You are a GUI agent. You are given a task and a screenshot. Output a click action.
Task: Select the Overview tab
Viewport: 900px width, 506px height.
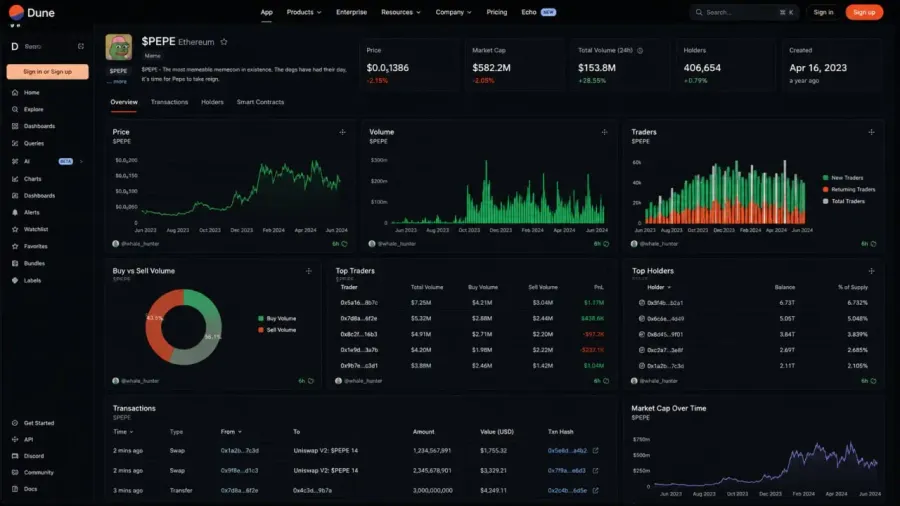124,102
